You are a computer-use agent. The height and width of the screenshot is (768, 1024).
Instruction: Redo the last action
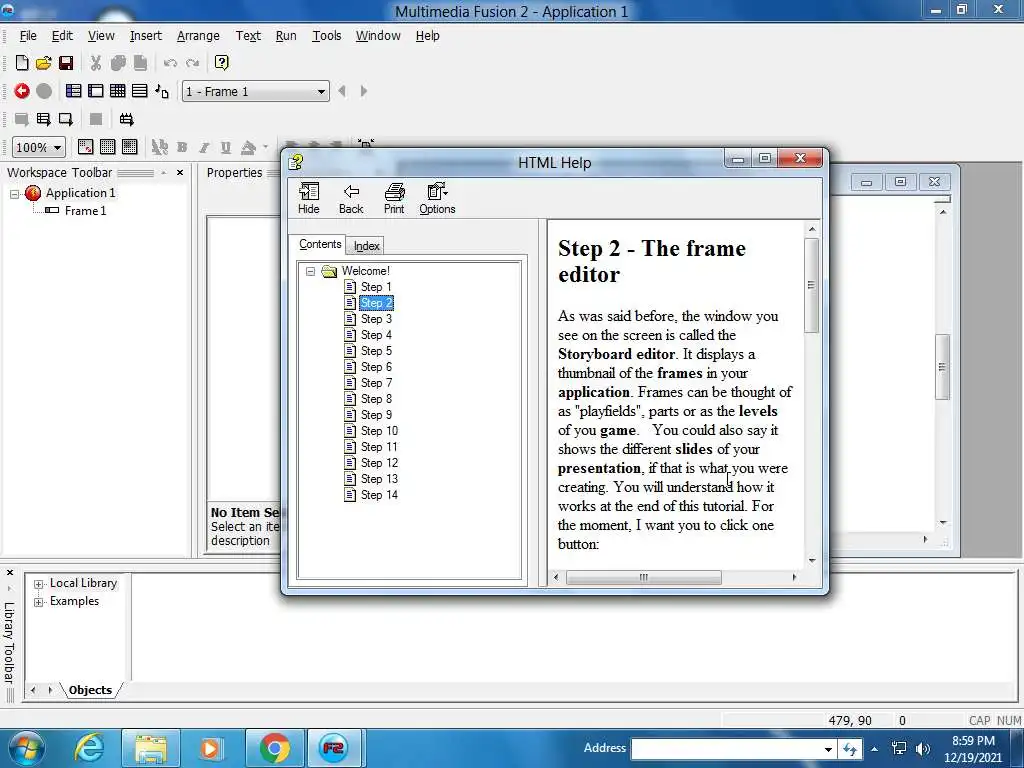193,63
